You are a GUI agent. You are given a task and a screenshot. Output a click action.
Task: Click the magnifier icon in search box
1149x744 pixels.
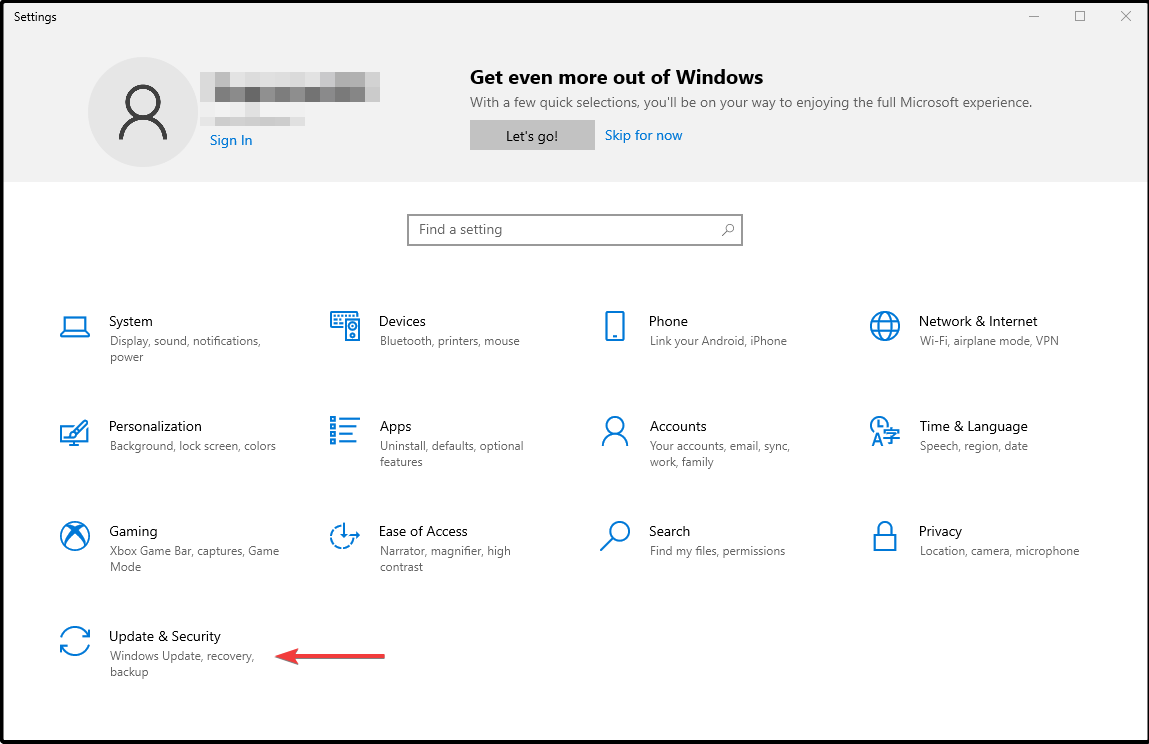click(728, 230)
